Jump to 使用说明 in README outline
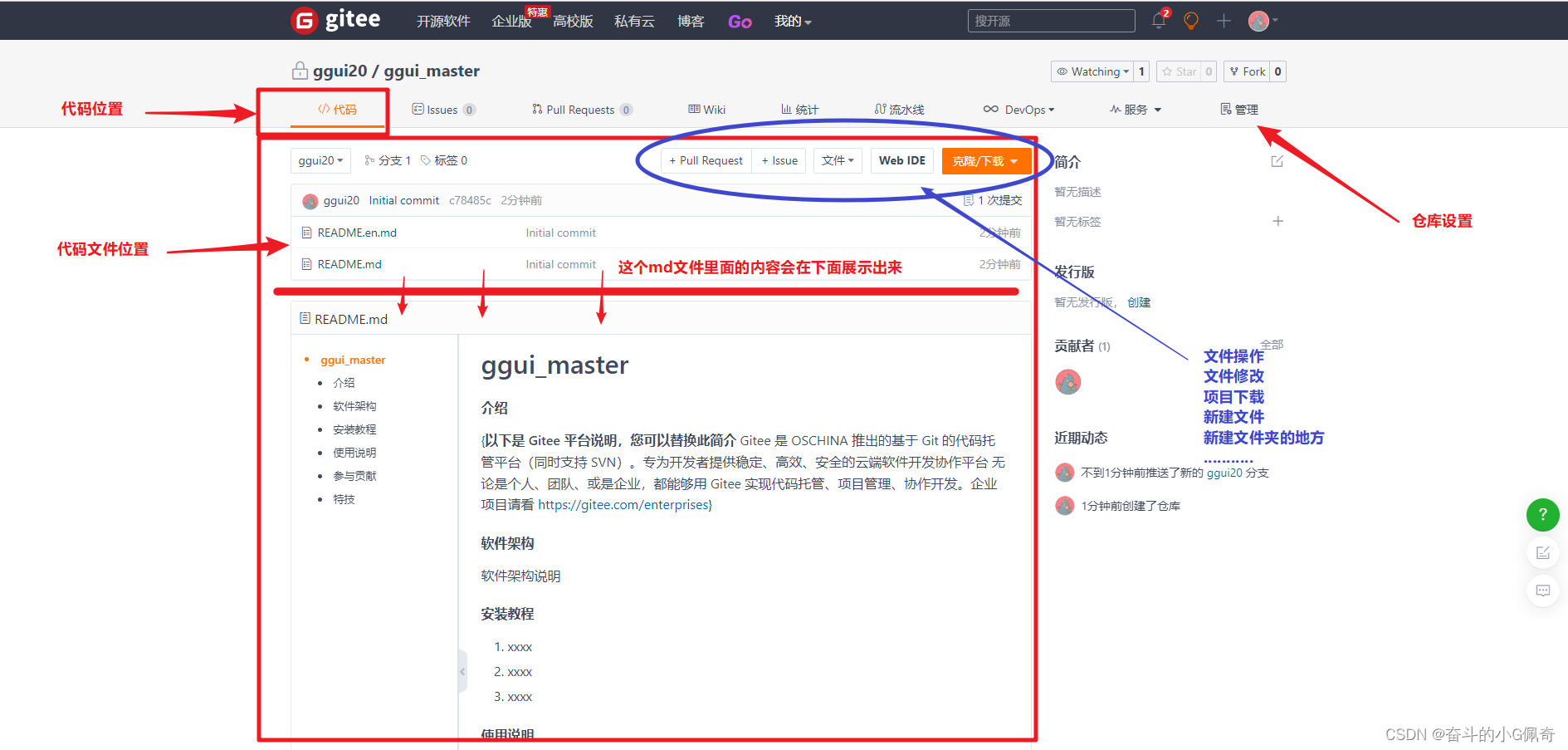 tap(354, 453)
